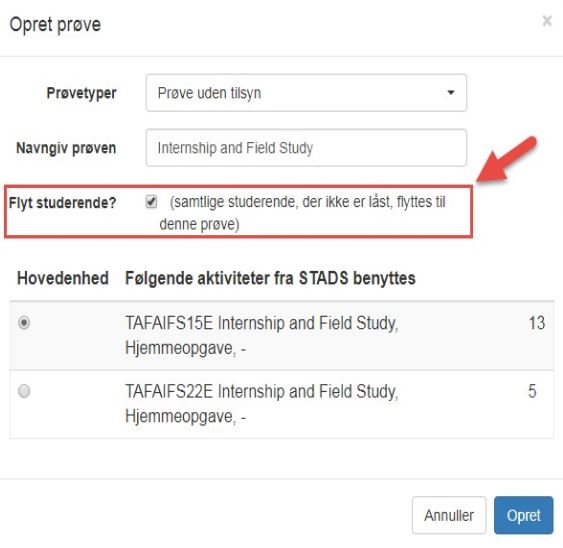This screenshot has width=563, height=548.
Task: Click the Følgende aktiviteter fra STADS benyttes header
Action: (270, 278)
